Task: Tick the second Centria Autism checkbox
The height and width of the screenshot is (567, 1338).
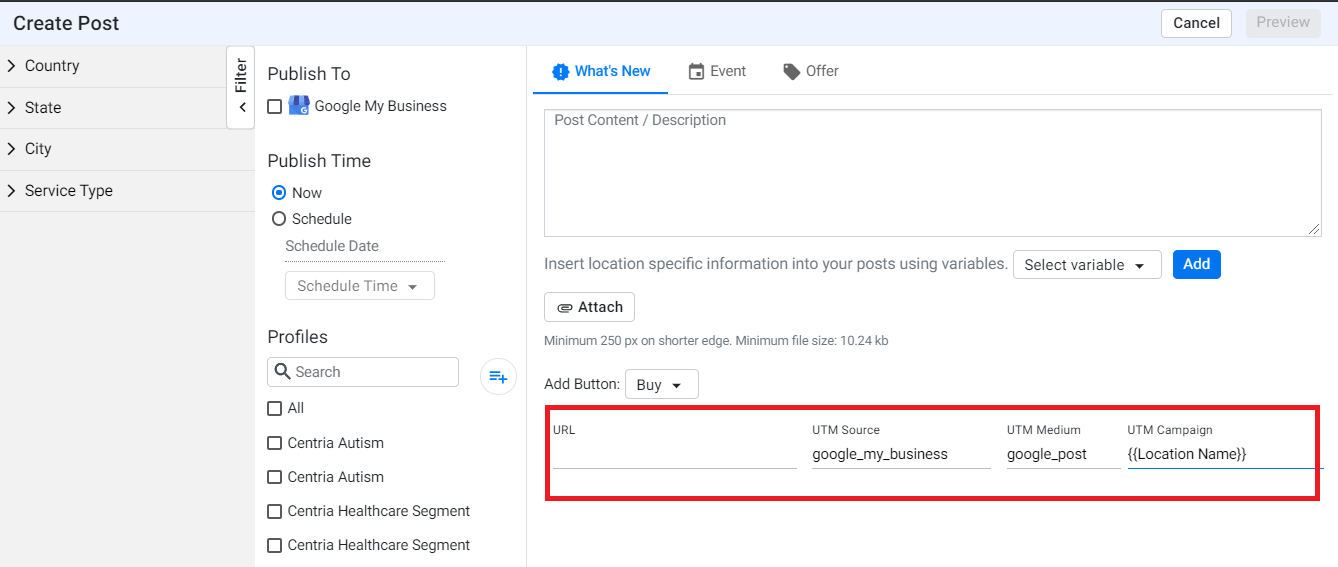Action: 275,477
